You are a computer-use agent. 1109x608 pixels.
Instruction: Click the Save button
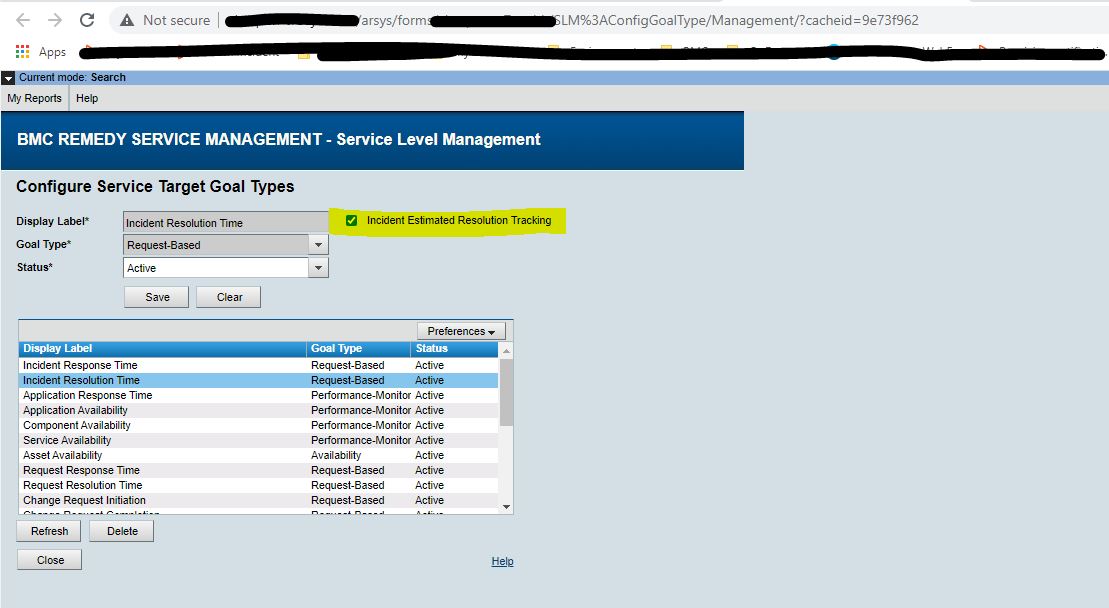(x=156, y=297)
